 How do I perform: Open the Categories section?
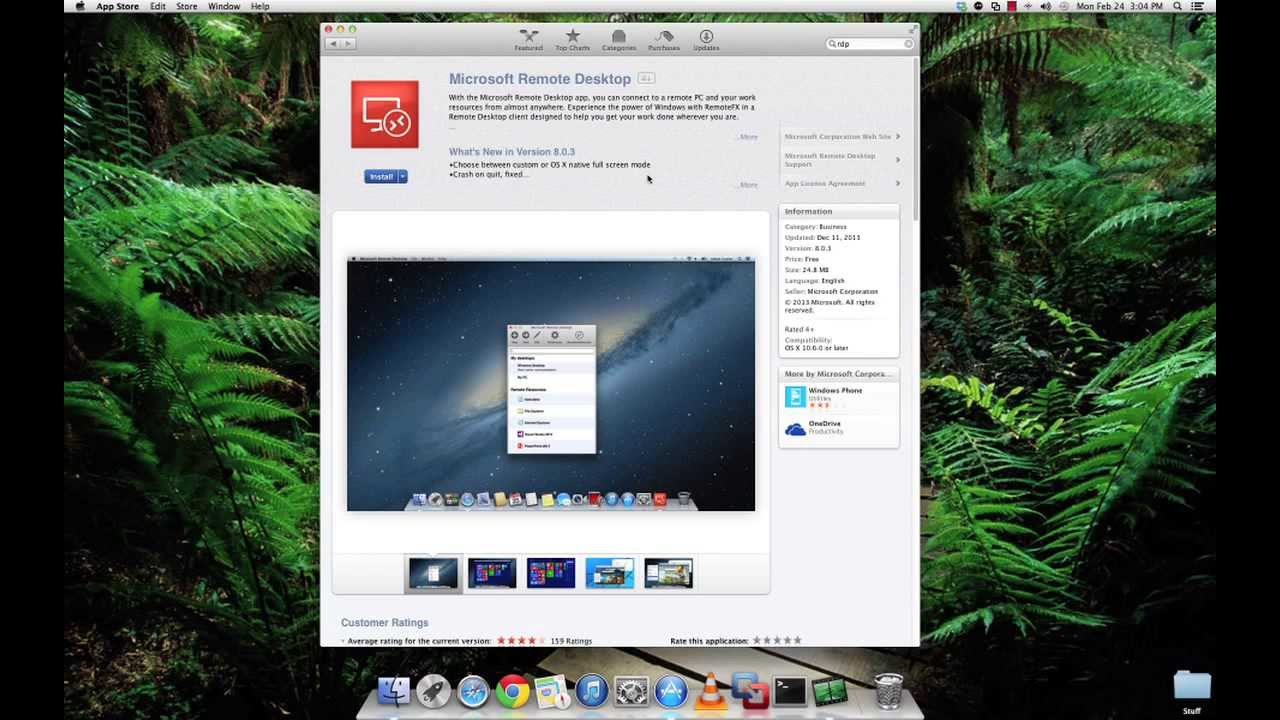coord(618,40)
